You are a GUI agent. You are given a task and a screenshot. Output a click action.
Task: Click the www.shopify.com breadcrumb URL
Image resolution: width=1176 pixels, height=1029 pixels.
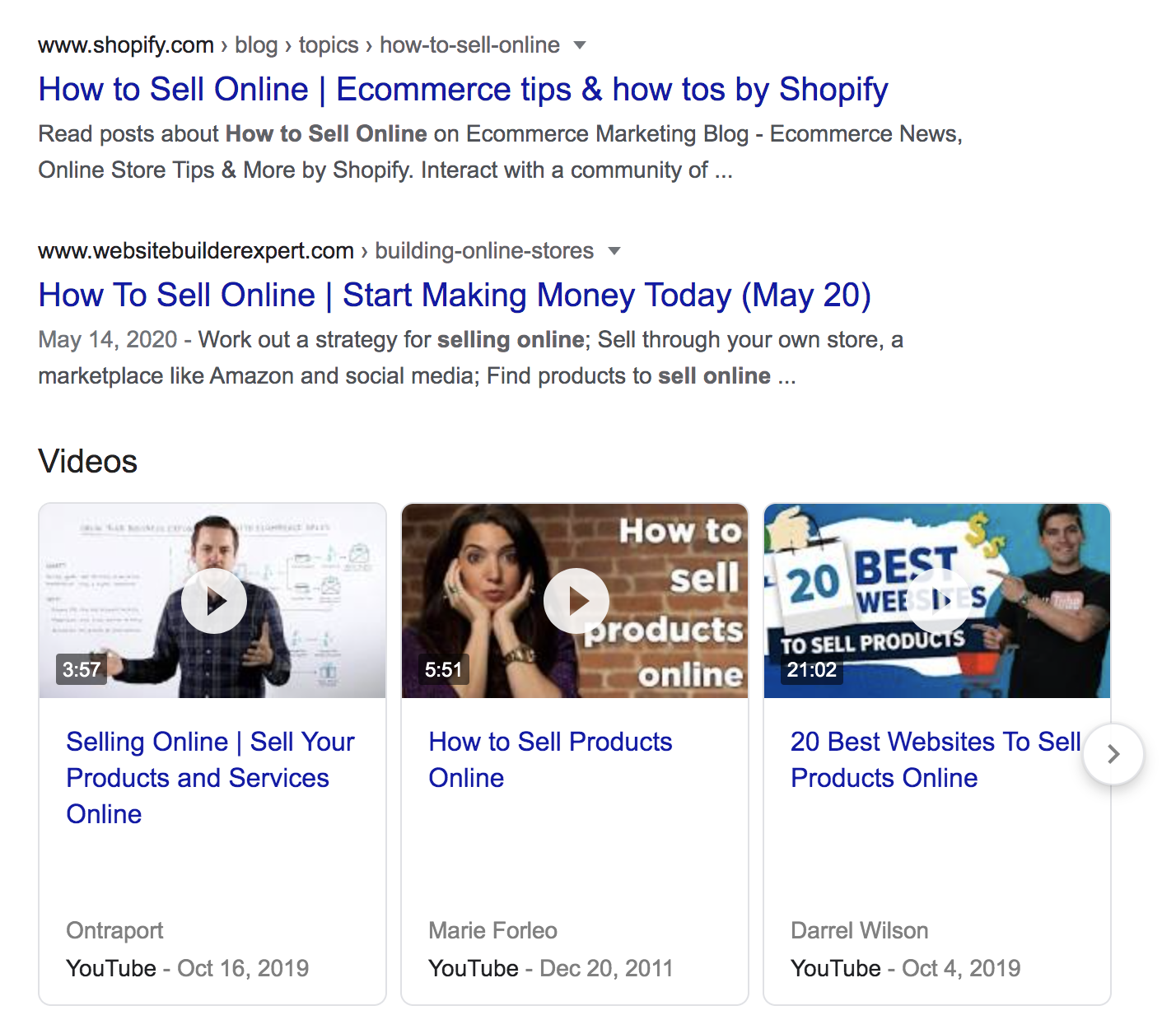tap(126, 45)
